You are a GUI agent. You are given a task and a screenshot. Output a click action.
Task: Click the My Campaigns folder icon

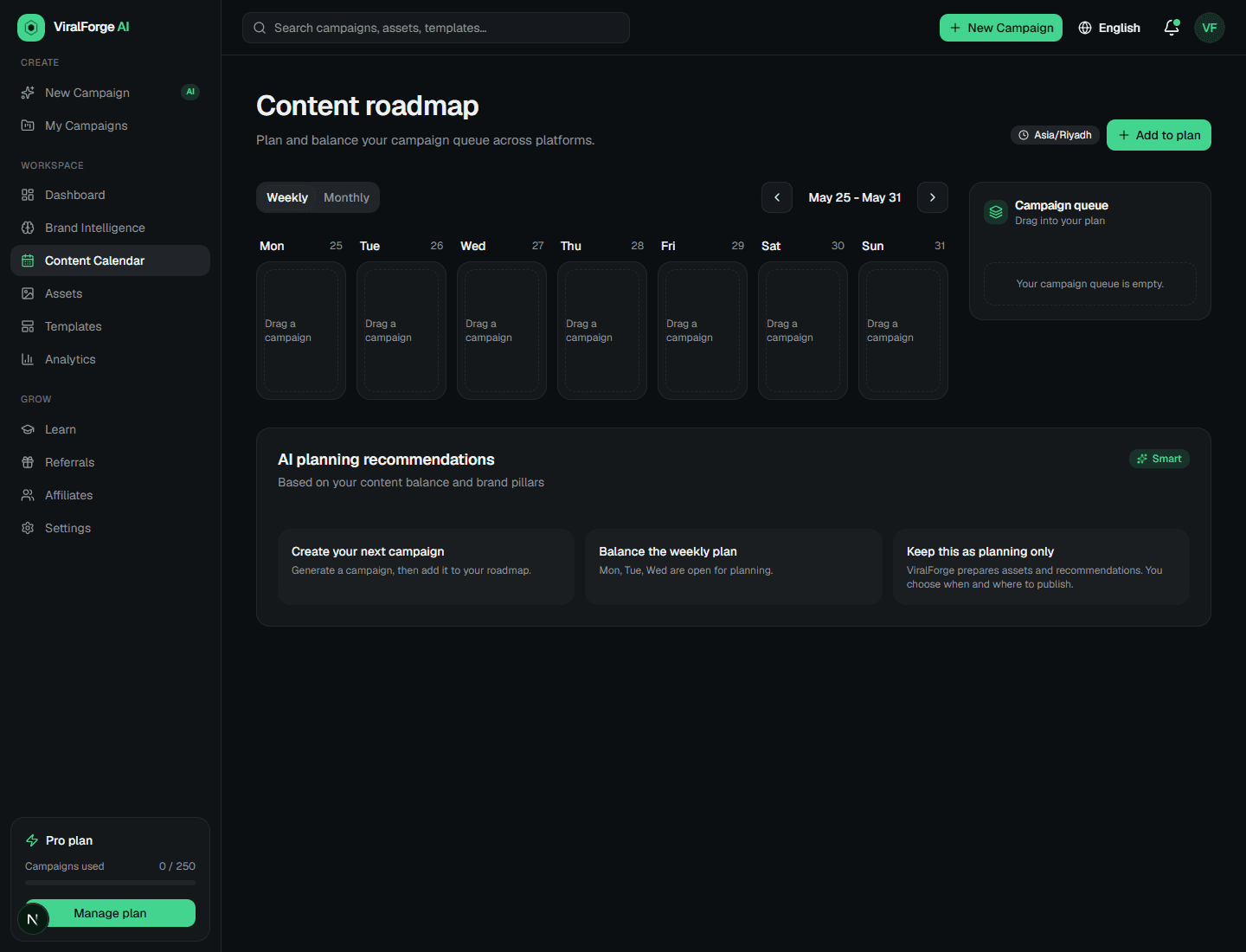(x=28, y=125)
